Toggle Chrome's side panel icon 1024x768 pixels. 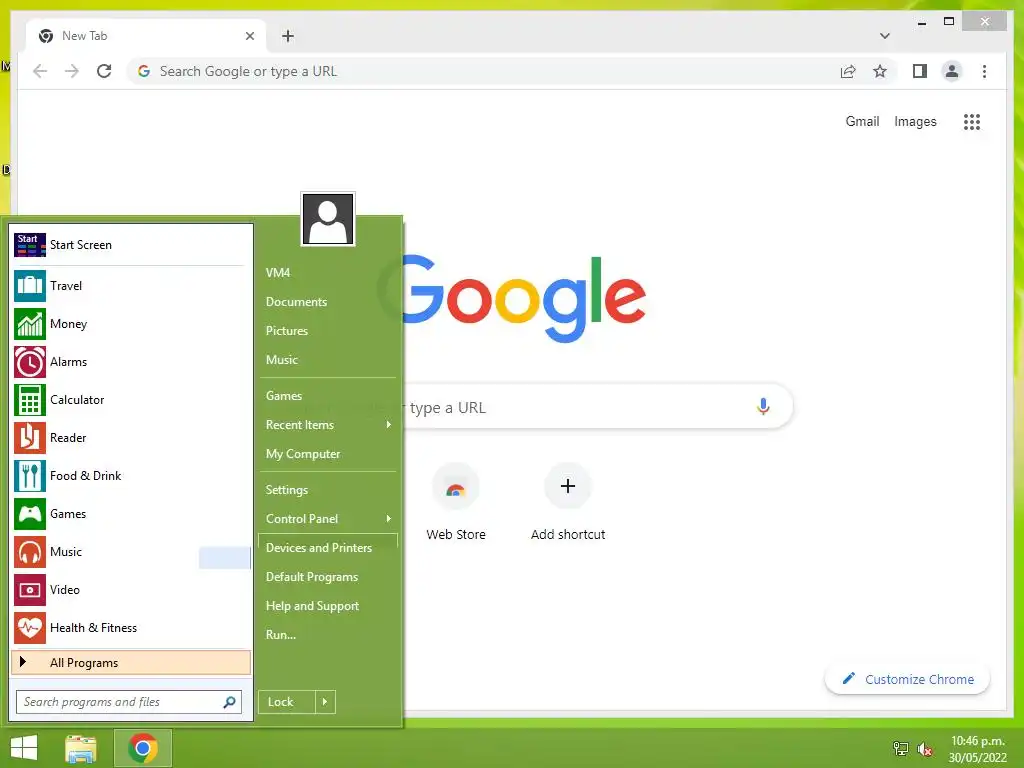click(920, 71)
